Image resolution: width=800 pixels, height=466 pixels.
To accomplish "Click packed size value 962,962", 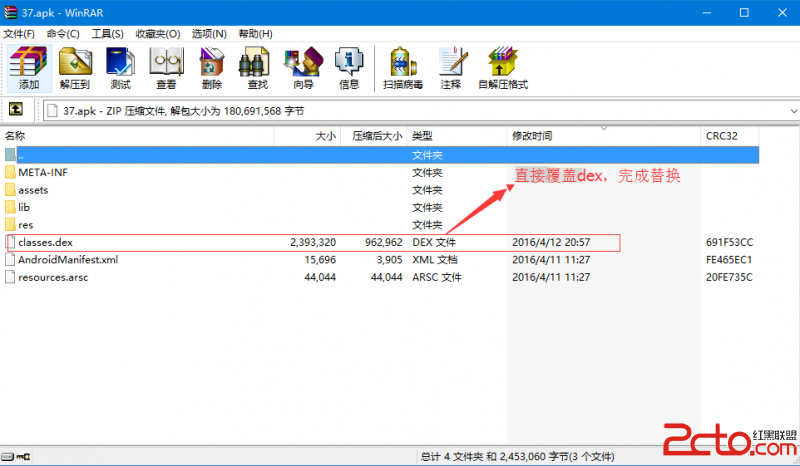I will pyautogui.click(x=384, y=242).
